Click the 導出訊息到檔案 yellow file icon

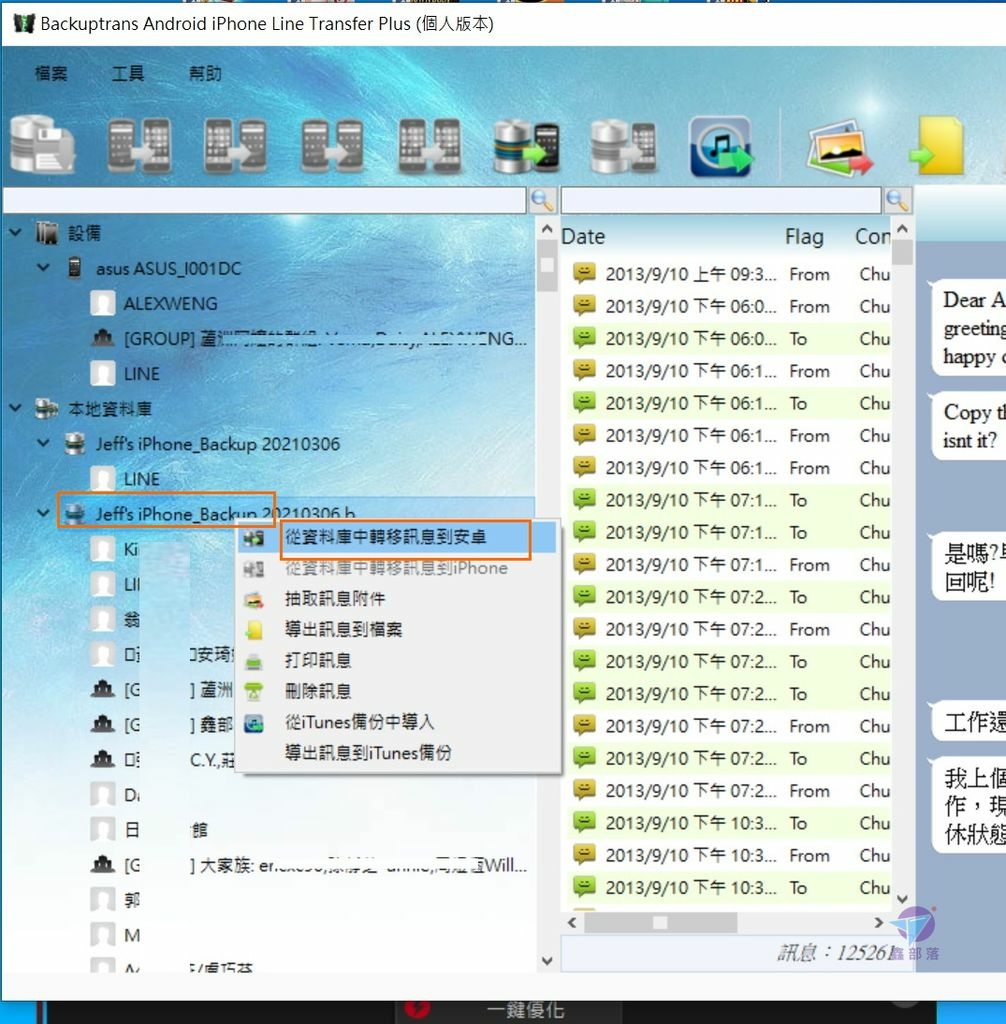click(253, 630)
